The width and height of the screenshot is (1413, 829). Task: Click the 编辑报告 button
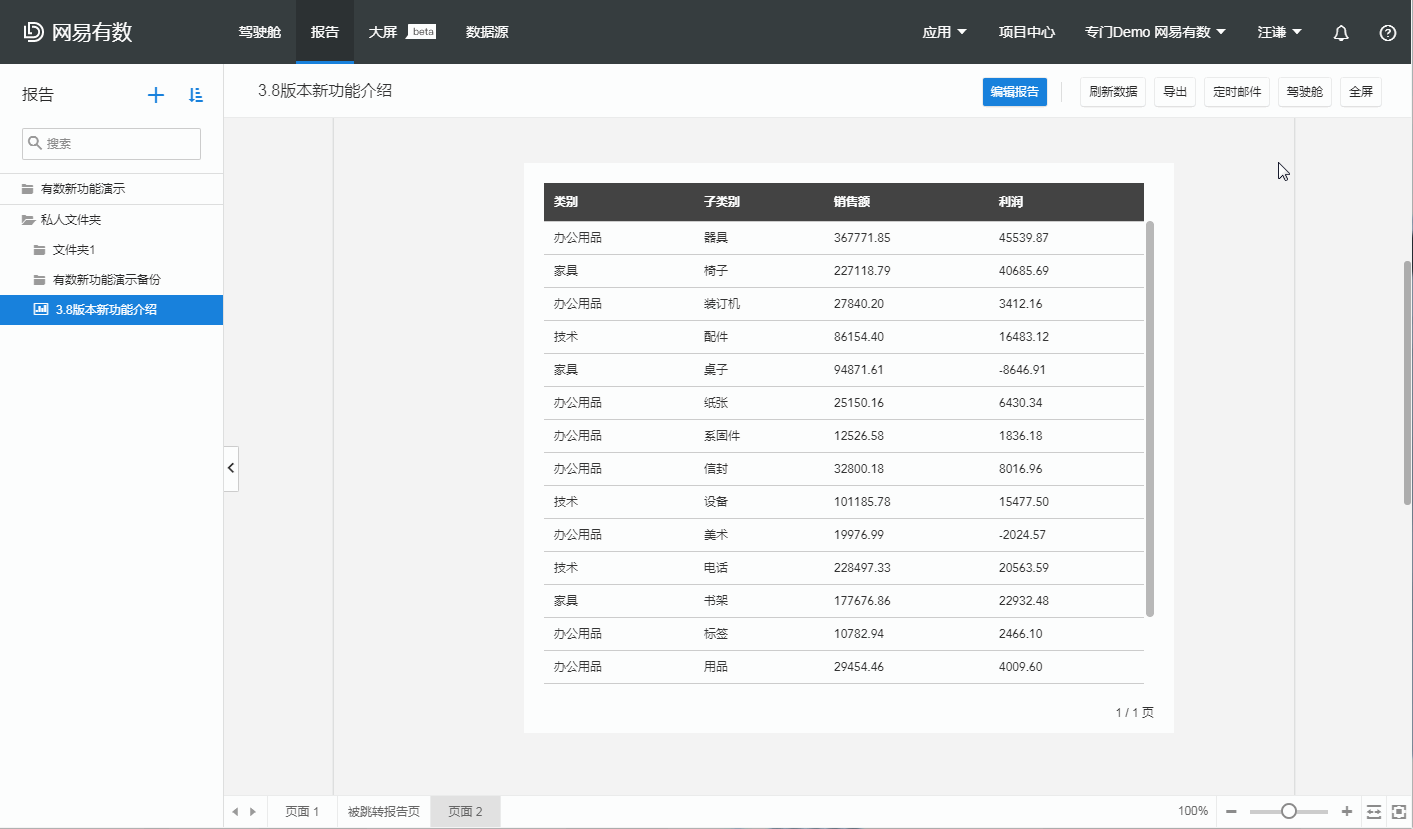(1014, 92)
